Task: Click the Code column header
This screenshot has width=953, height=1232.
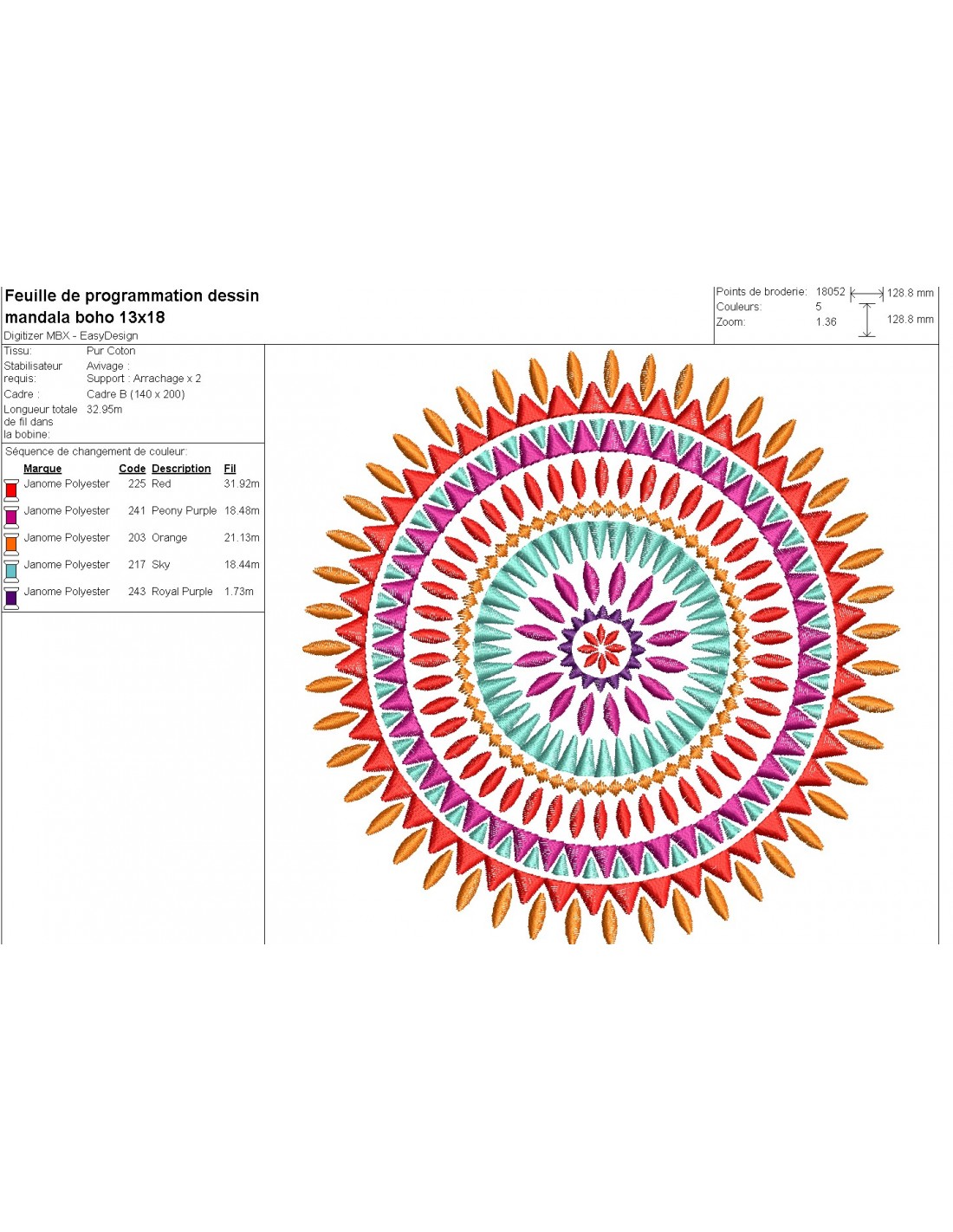Action: (x=132, y=469)
